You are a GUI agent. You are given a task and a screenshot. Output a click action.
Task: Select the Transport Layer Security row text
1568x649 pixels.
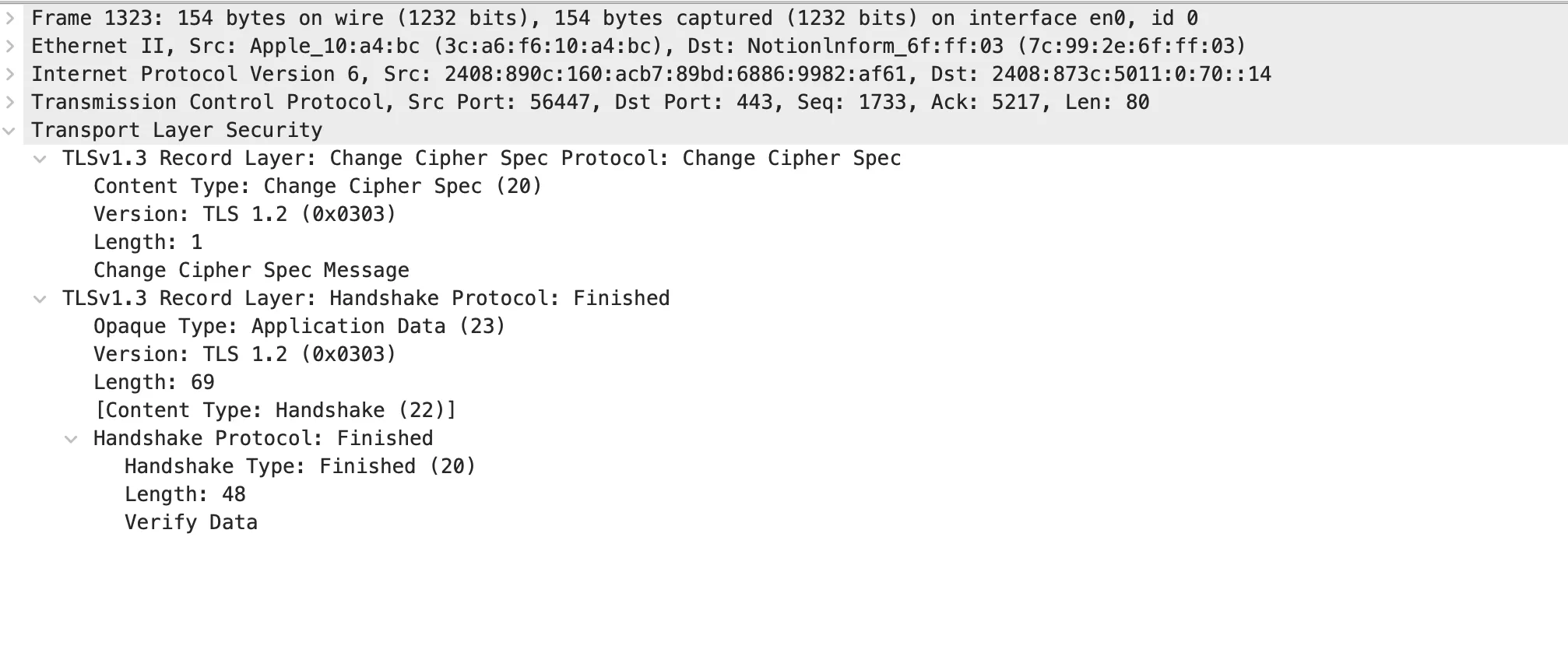(176, 131)
